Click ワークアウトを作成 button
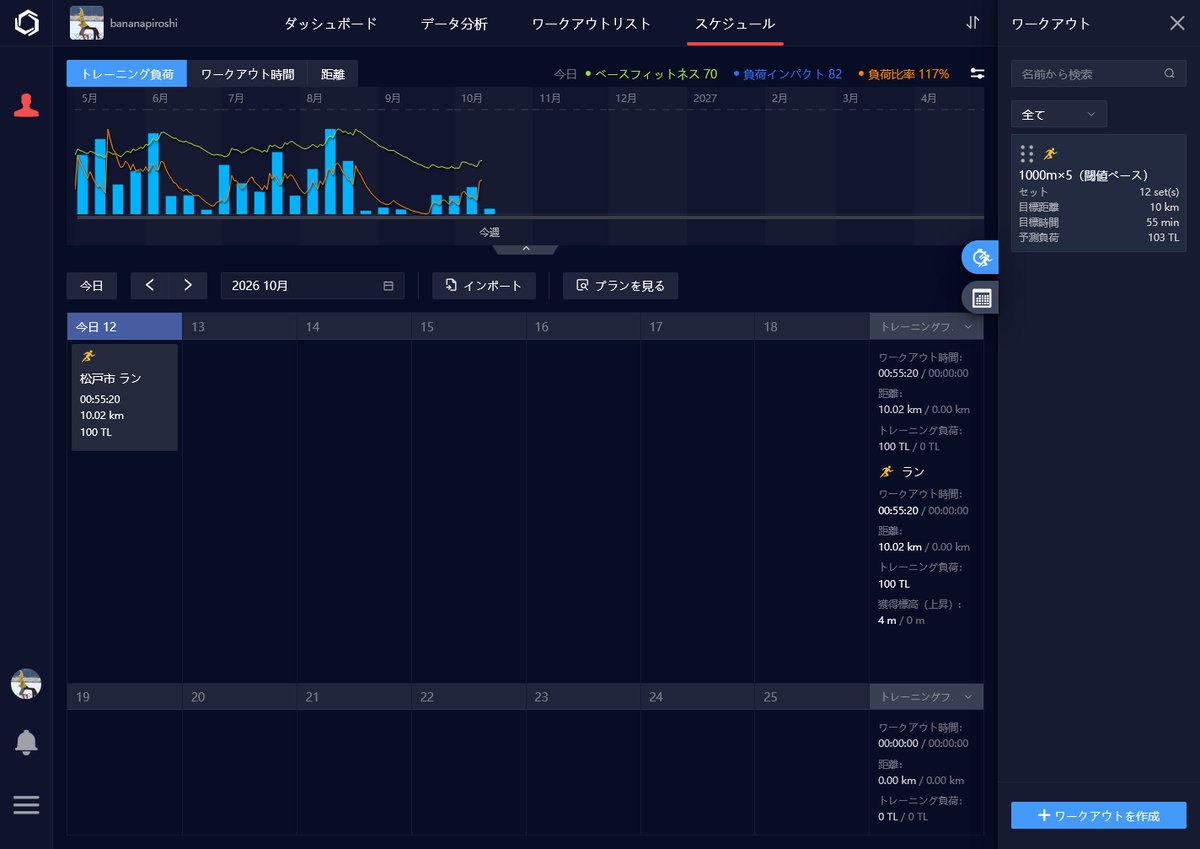1200x849 pixels. (x=1099, y=815)
